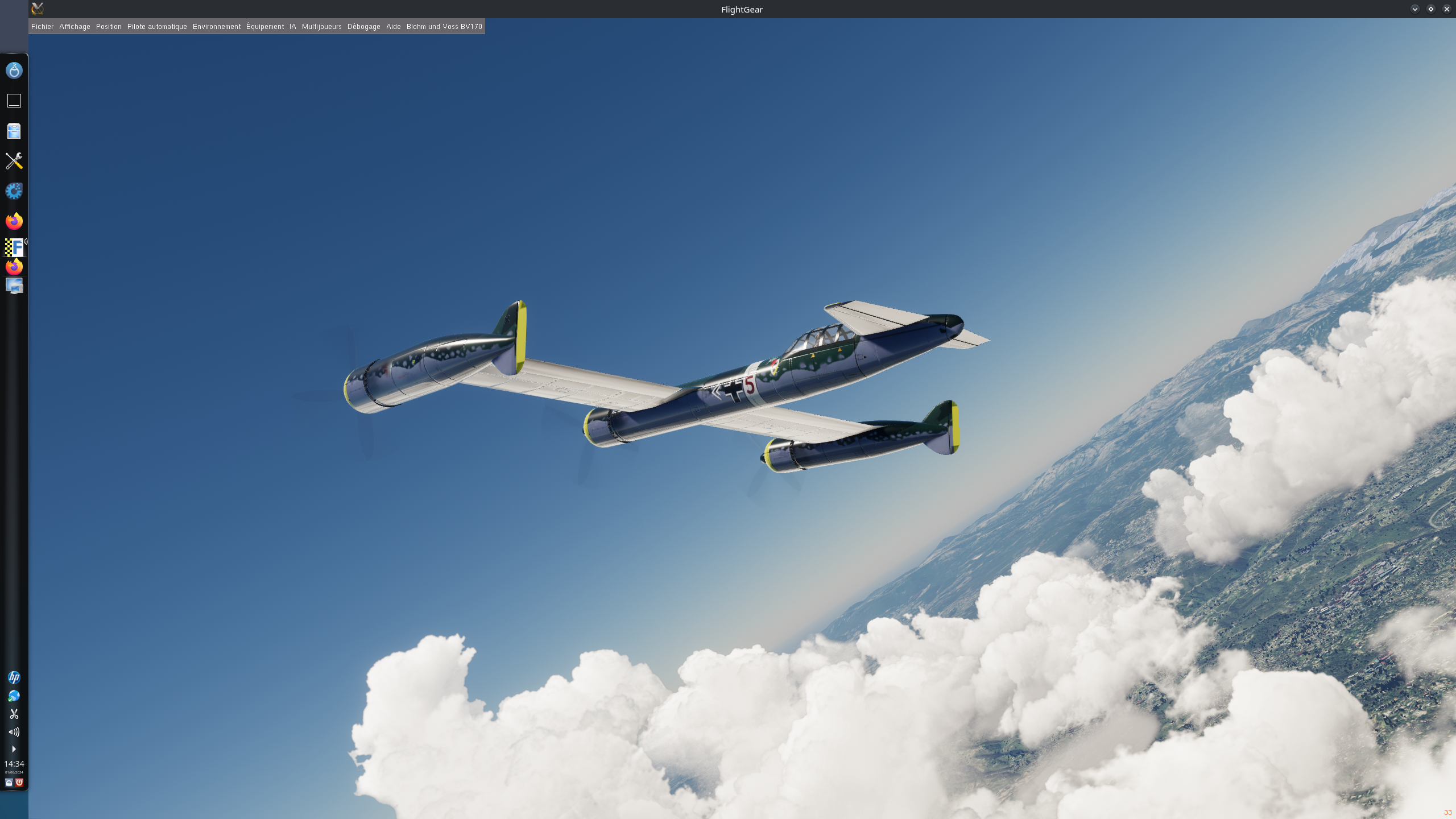The height and width of the screenshot is (819, 1456).
Task: Open the file manager drawer icon
Action: [14, 131]
